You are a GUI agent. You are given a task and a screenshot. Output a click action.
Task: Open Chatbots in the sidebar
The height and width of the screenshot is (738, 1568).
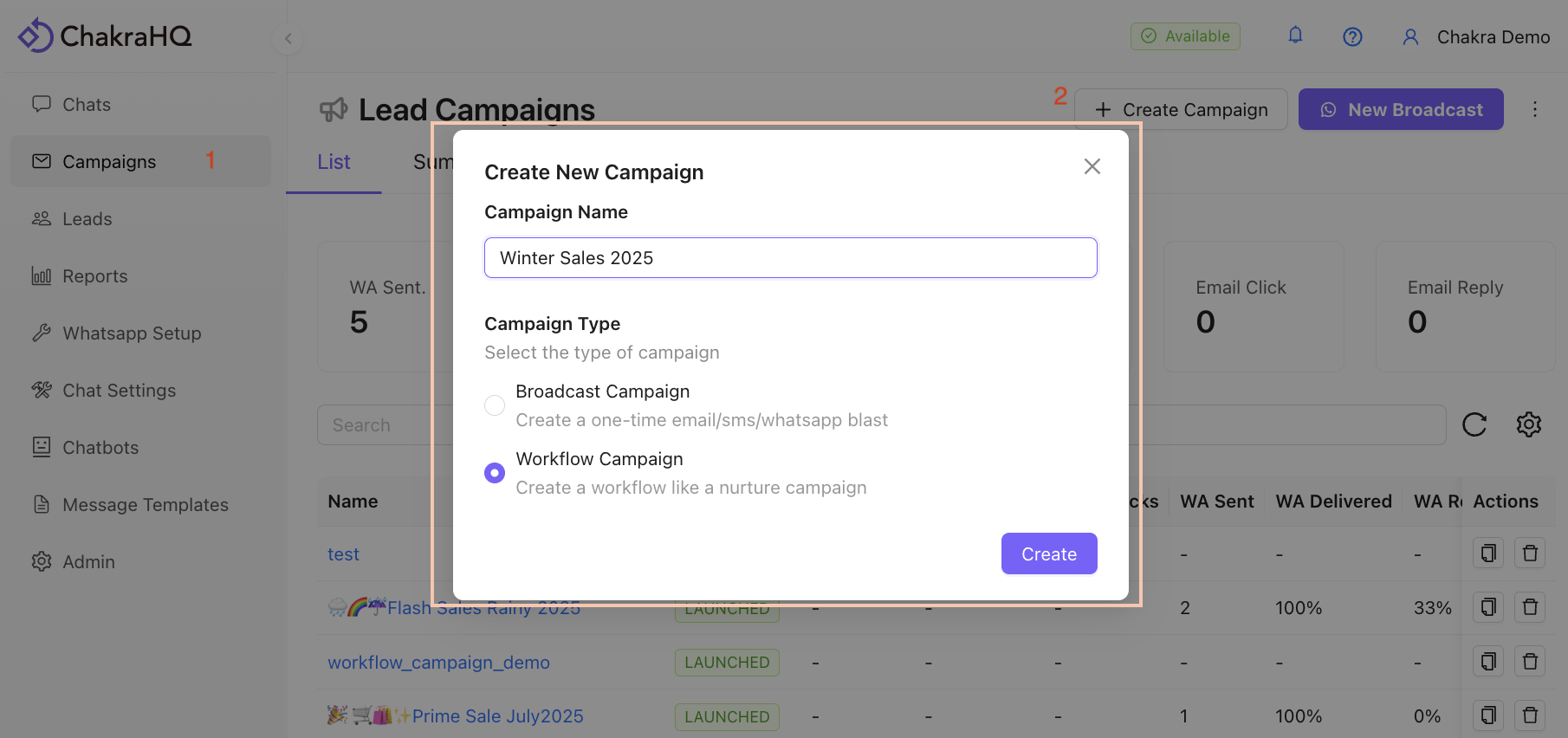[x=140, y=447]
